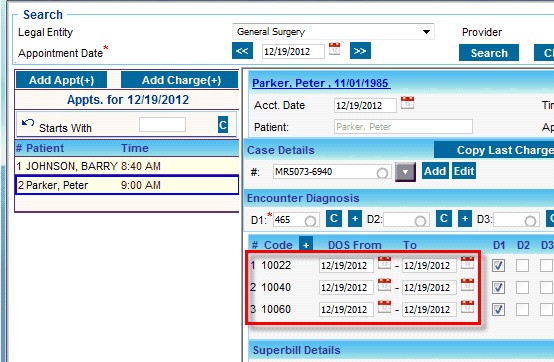The width and height of the screenshot is (554, 362).
Task: Check D2 checkbox for code 10040
Action: point(522,287)
